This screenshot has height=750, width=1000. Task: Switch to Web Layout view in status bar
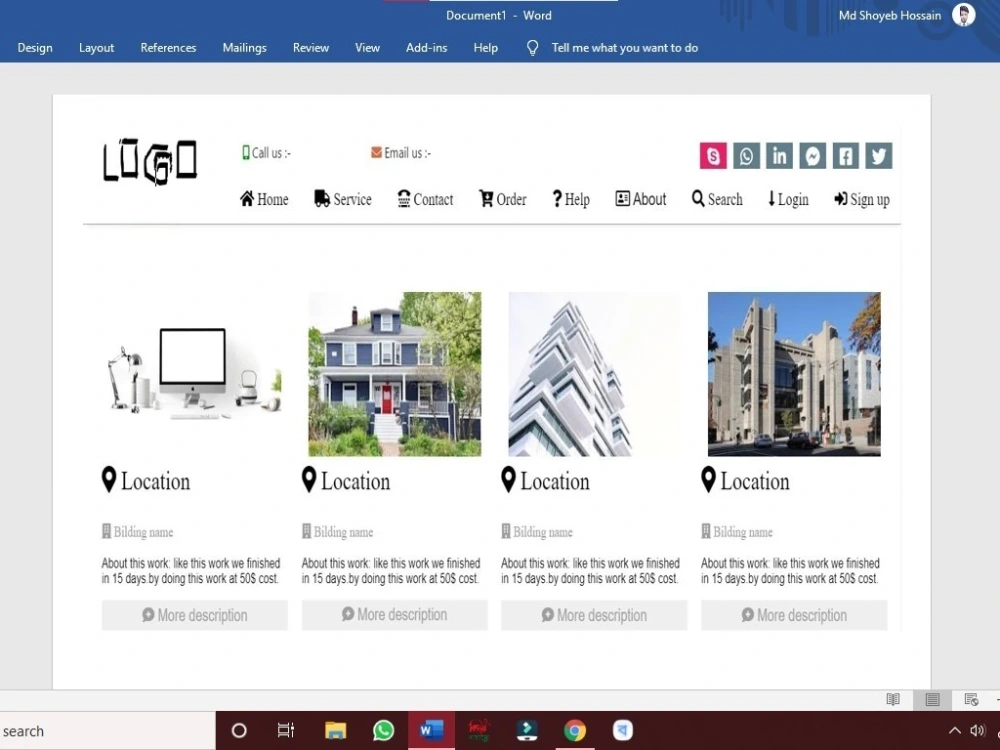(971, 700)
